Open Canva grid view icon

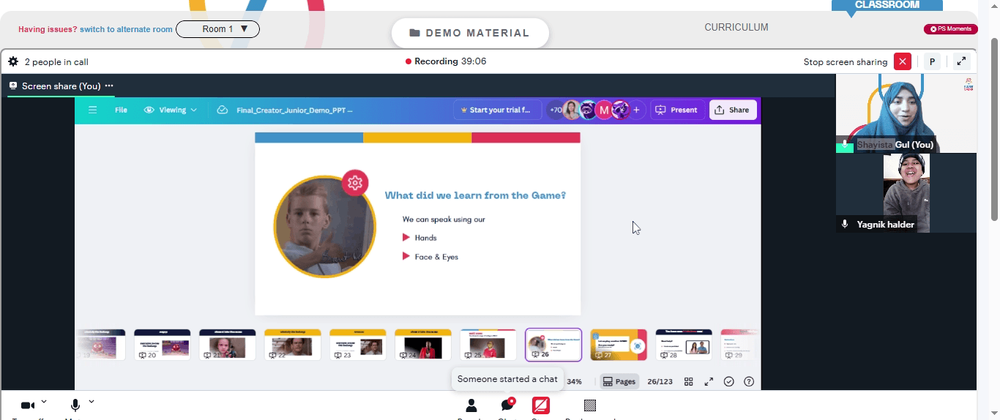click(689, 381)
